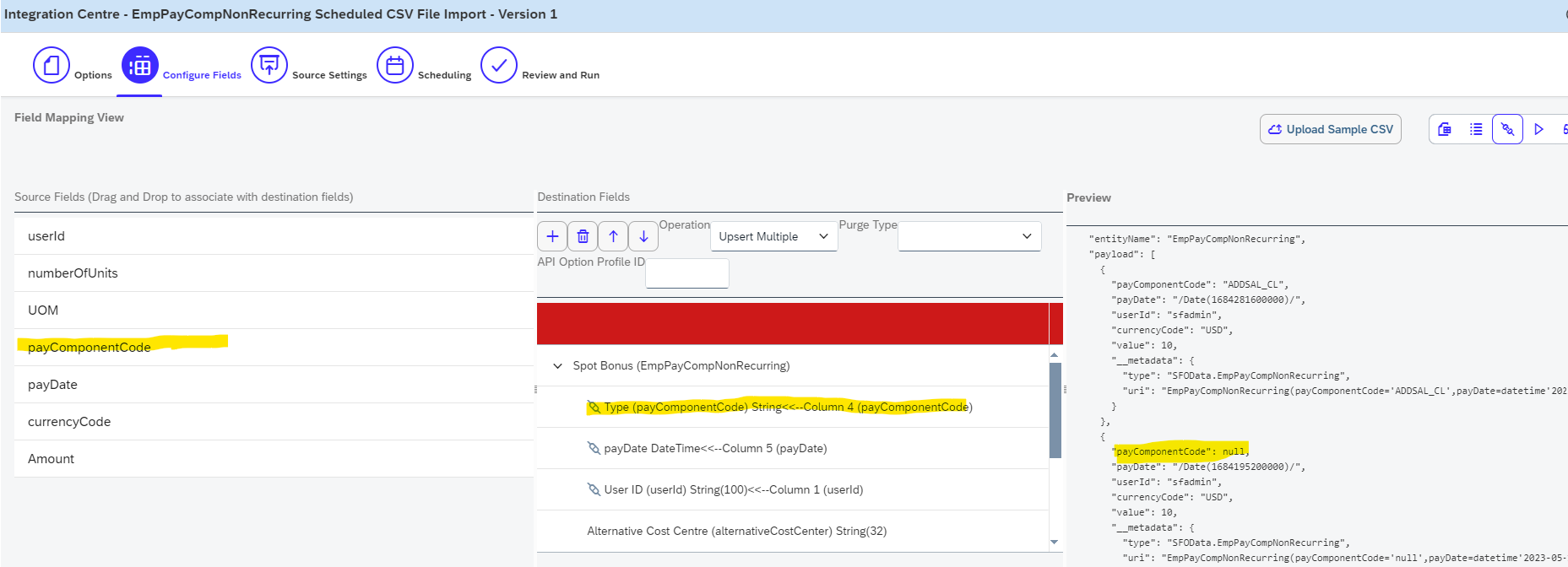Click the destination list scroll-down arrow
This screenshot has height=567, width=1568.
pyautogui.click(x=1055, y=542)
